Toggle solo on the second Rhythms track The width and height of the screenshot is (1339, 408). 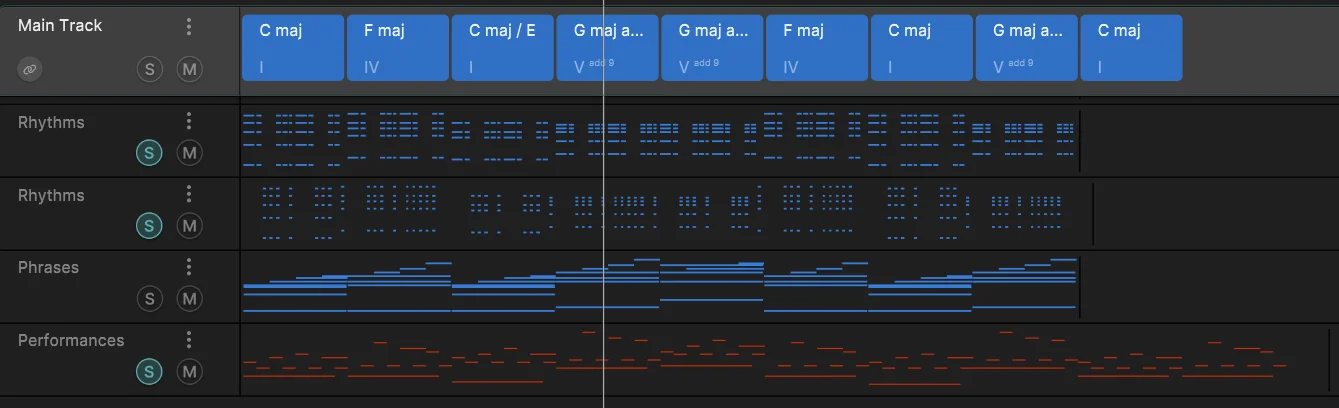point(149,226)
